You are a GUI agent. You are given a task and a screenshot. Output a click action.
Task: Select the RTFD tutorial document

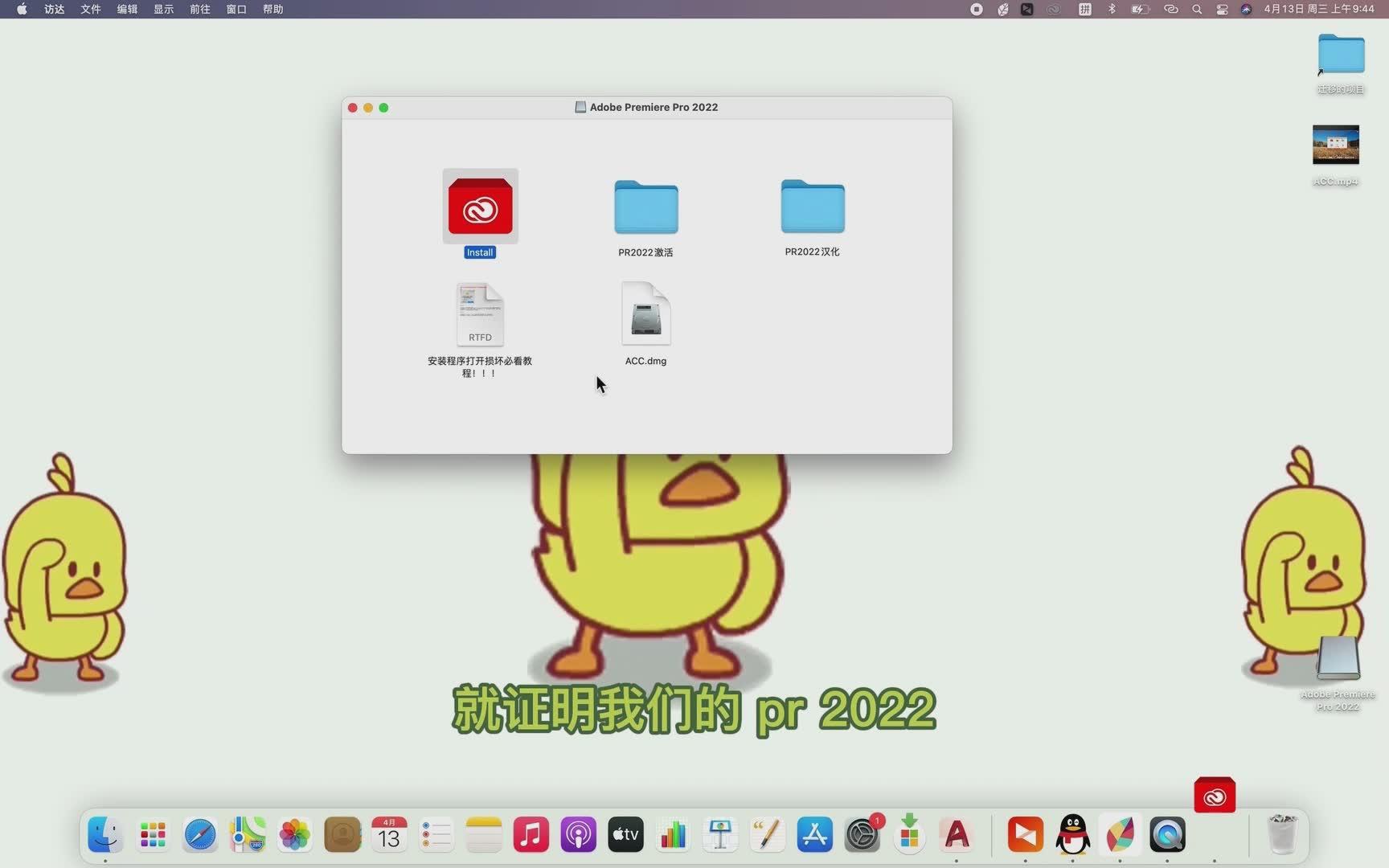(x=480, y=314)
